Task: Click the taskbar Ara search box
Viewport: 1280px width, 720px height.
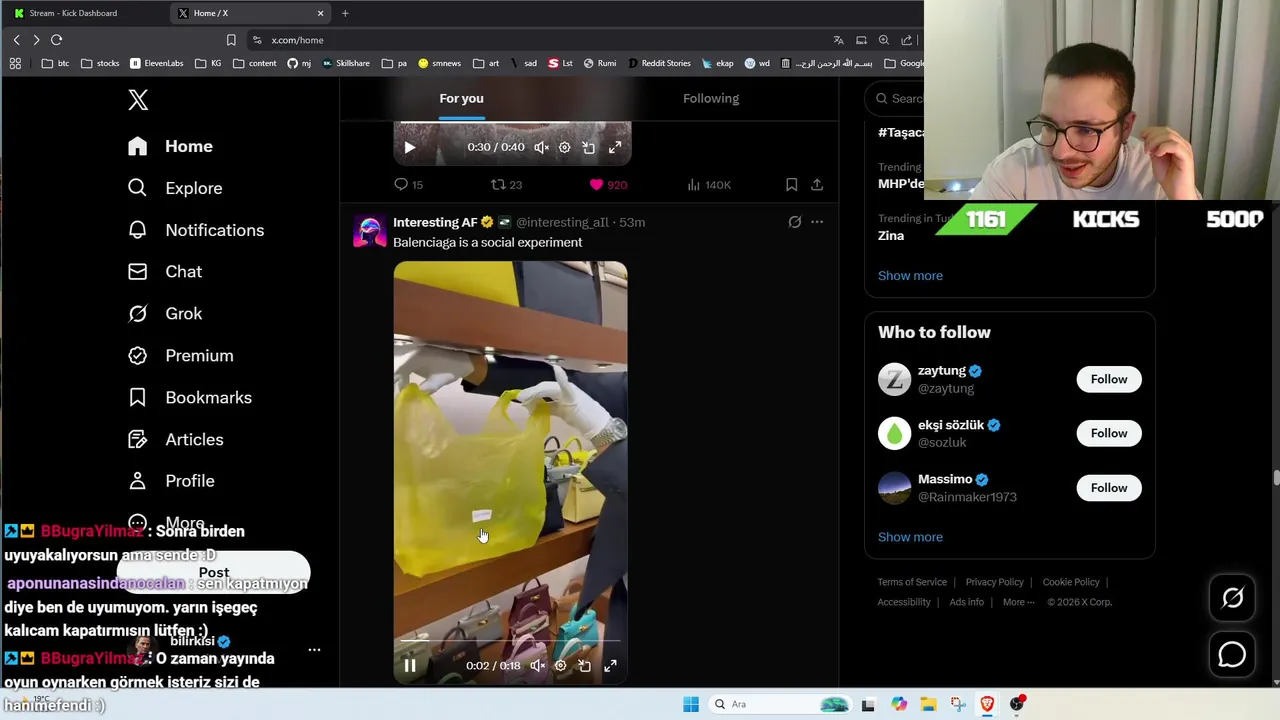Action: (780, 704)
